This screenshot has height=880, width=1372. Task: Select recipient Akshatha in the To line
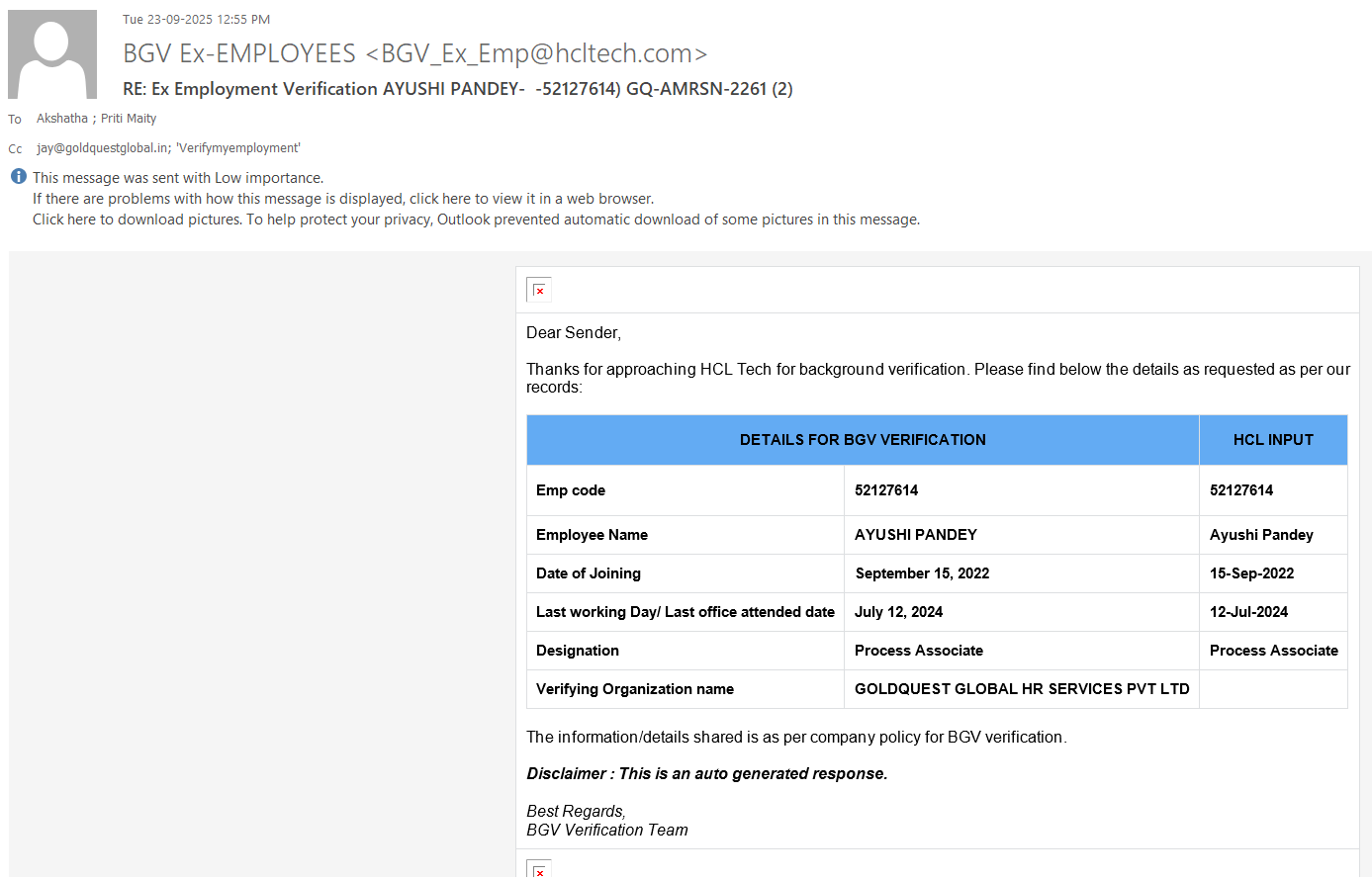(x=62, y=119)
